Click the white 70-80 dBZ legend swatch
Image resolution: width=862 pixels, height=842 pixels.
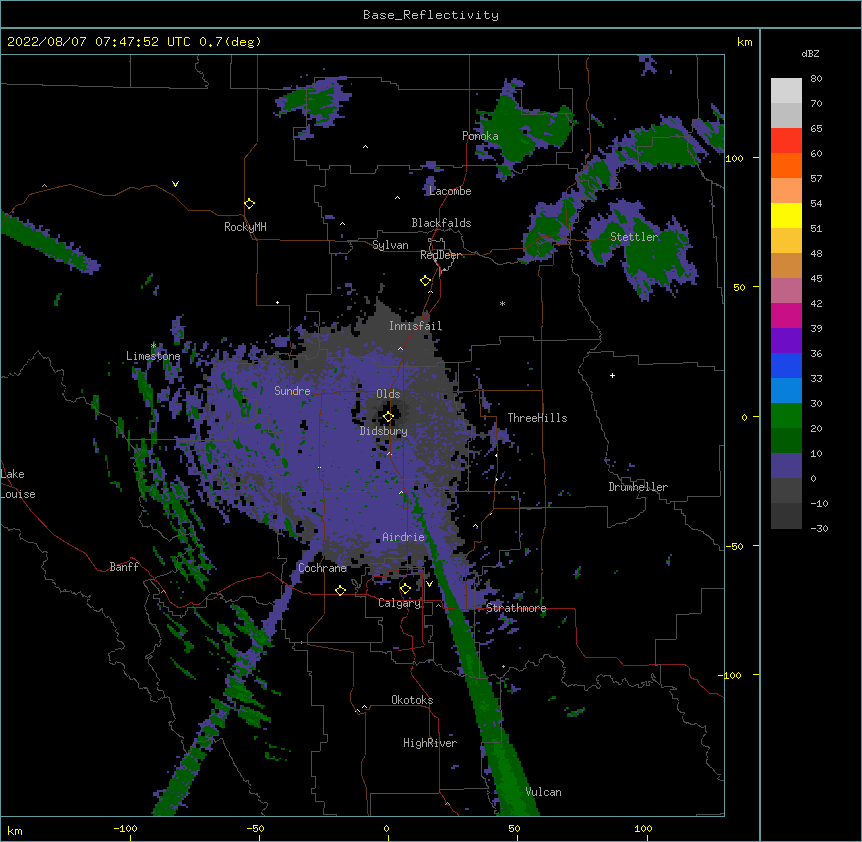pyautogui.click(x=786, y=91)
